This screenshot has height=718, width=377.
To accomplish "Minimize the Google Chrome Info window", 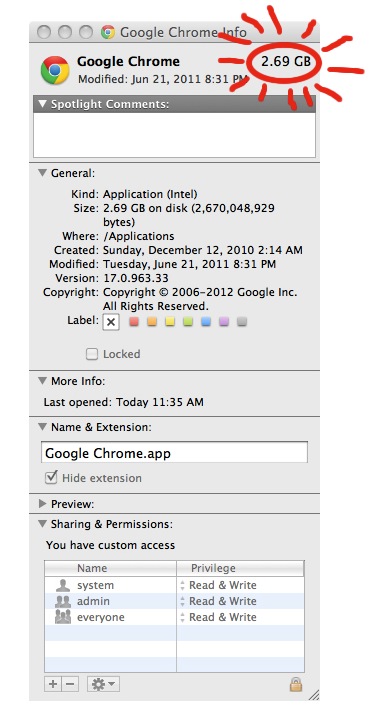I will (65, 32).
